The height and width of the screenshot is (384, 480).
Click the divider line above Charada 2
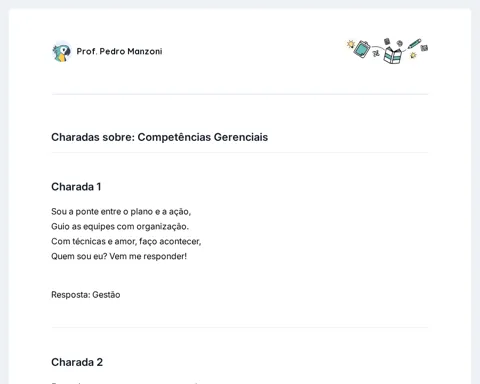[x=240, y=327]
